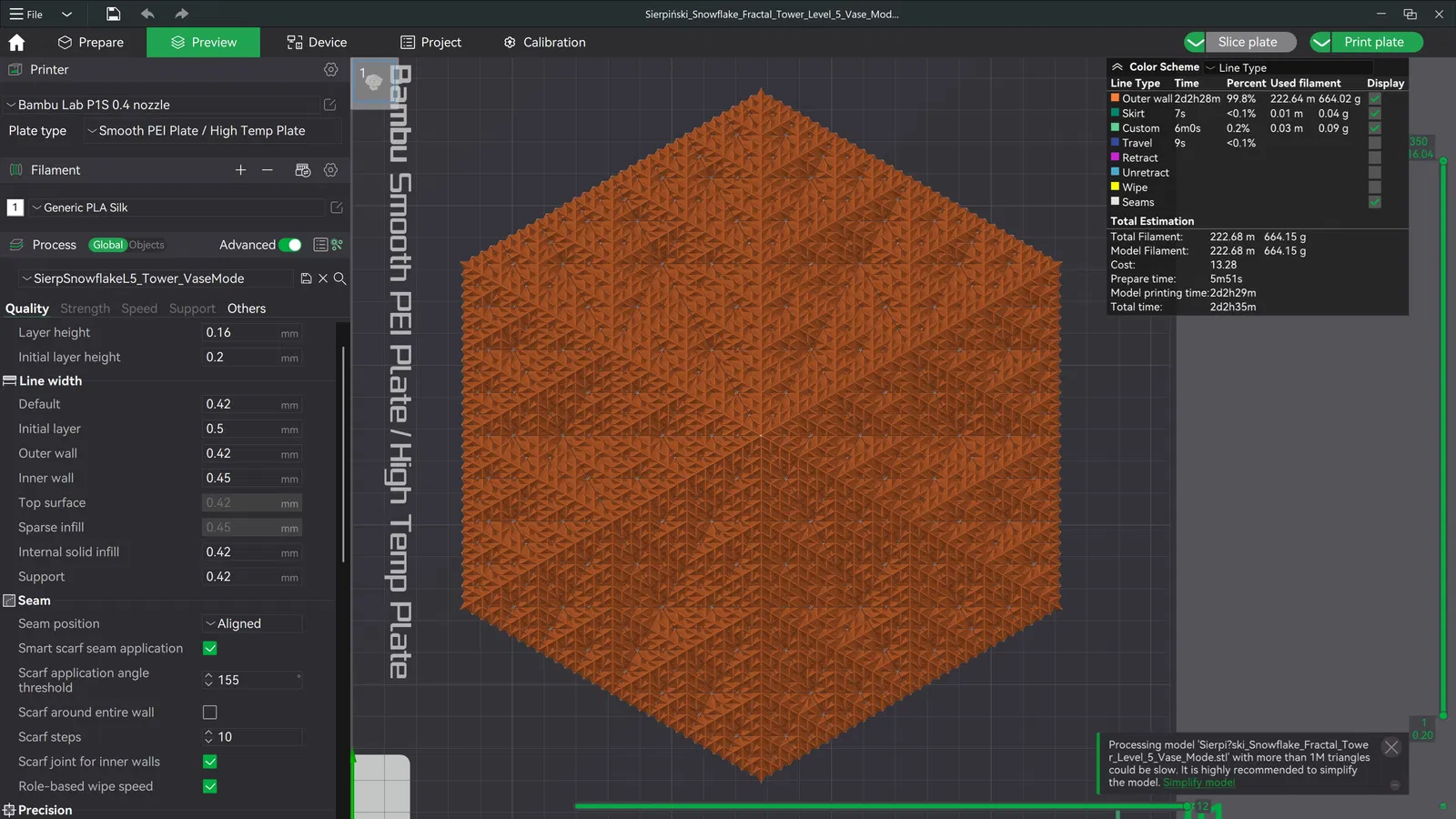Toggle the Advanced settings switch
Image resolution: width=1456 pixels, height=819 pixels.
289,245
